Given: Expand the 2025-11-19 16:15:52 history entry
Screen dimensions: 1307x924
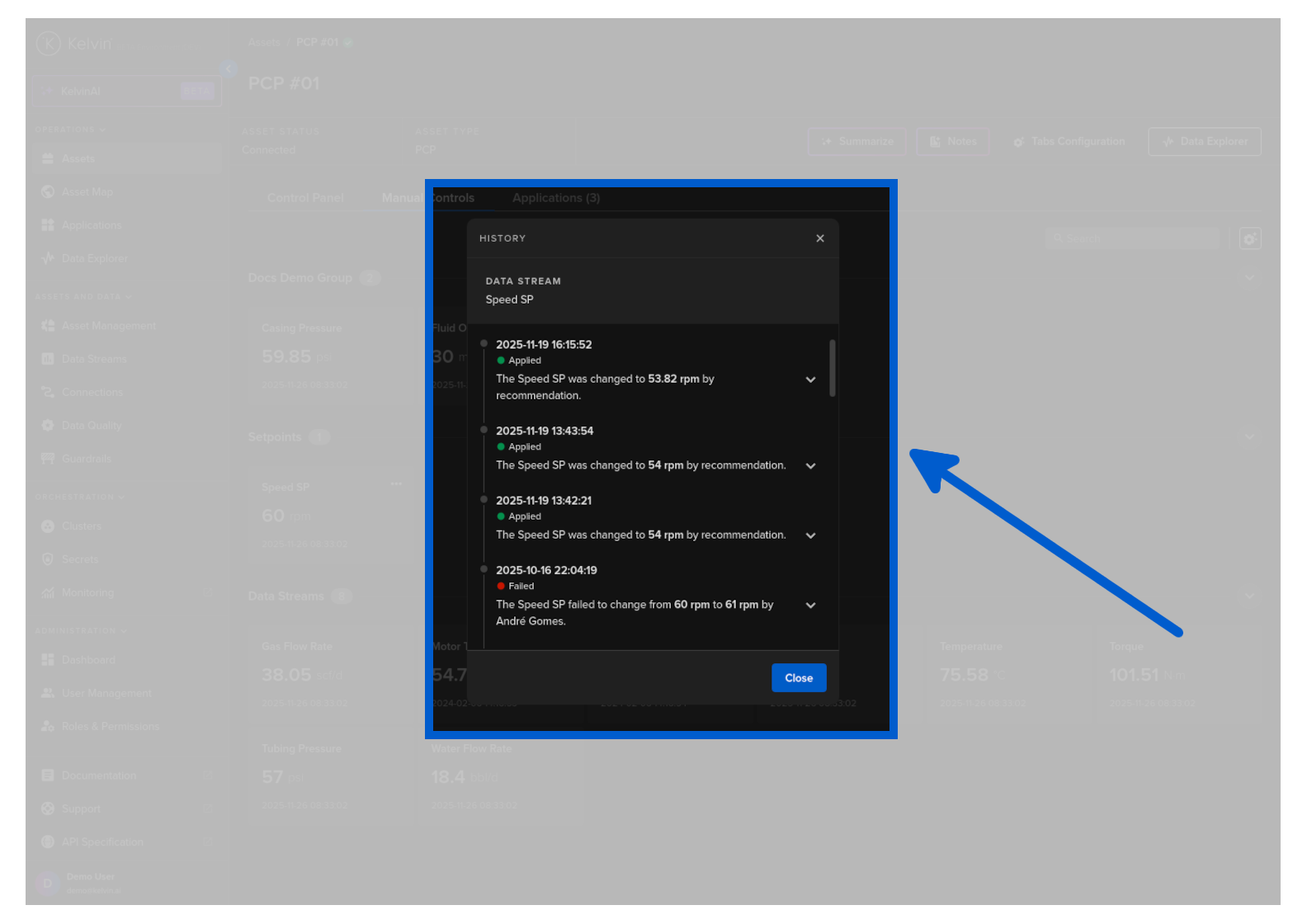Looking at the screenshot, I should tap(810, 379).
